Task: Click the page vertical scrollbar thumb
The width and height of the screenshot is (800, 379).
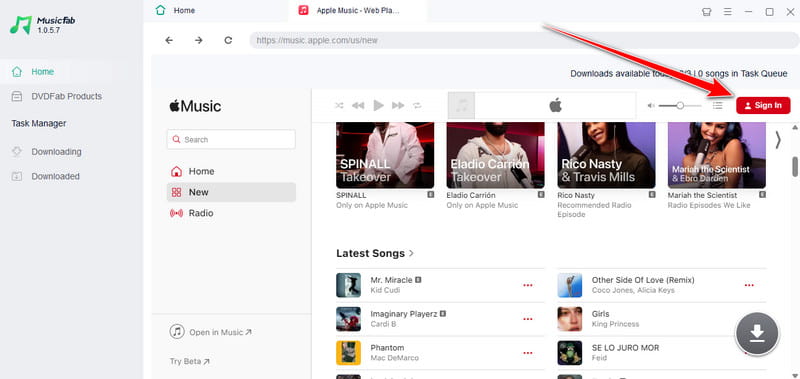Action: coord(794,167)
